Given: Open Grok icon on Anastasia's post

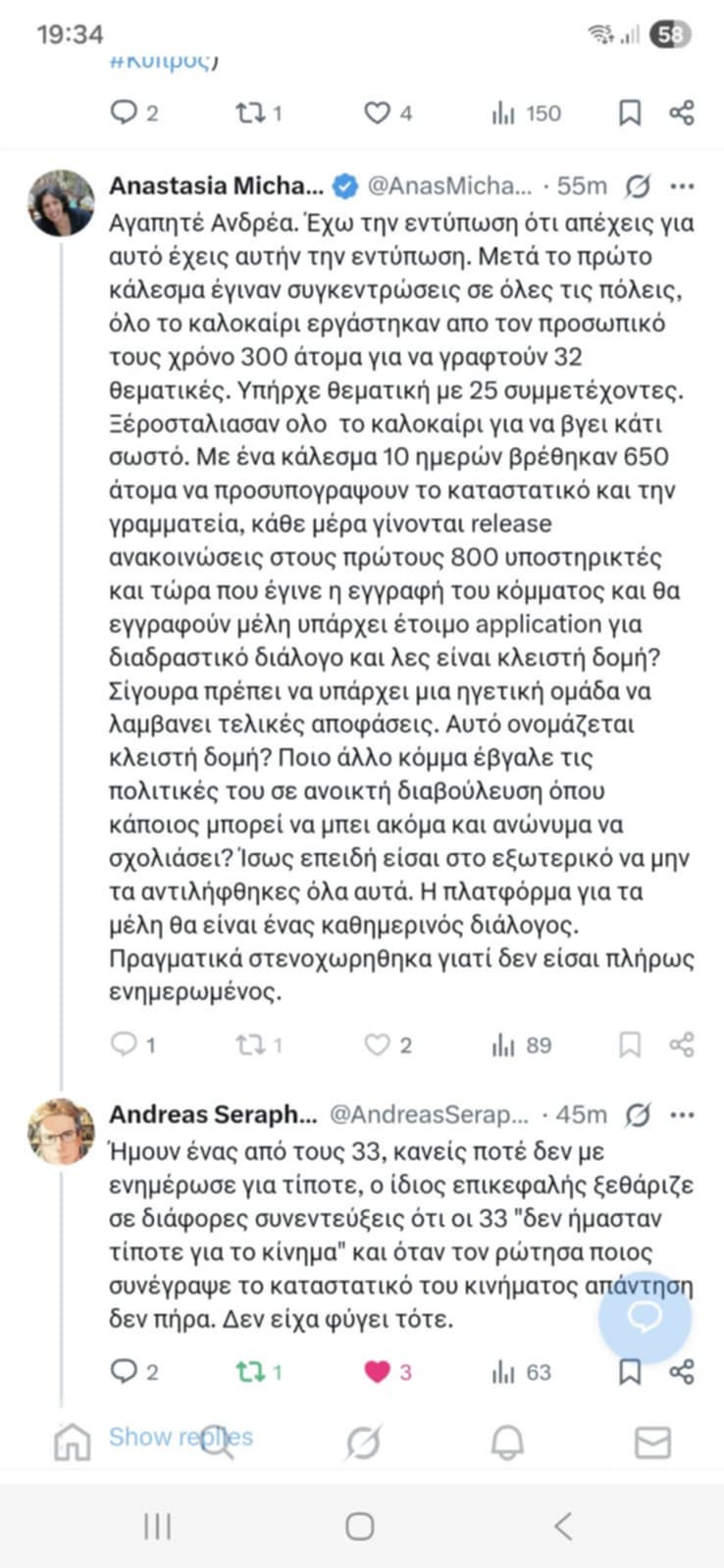Looking at the screenshot, I should click(638, 185).
